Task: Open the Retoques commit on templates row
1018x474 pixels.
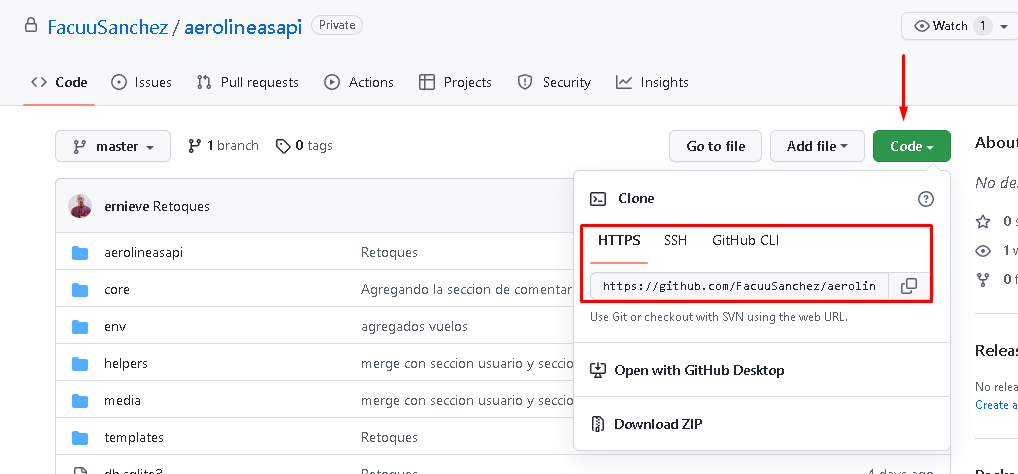Action: pos(390,438)
